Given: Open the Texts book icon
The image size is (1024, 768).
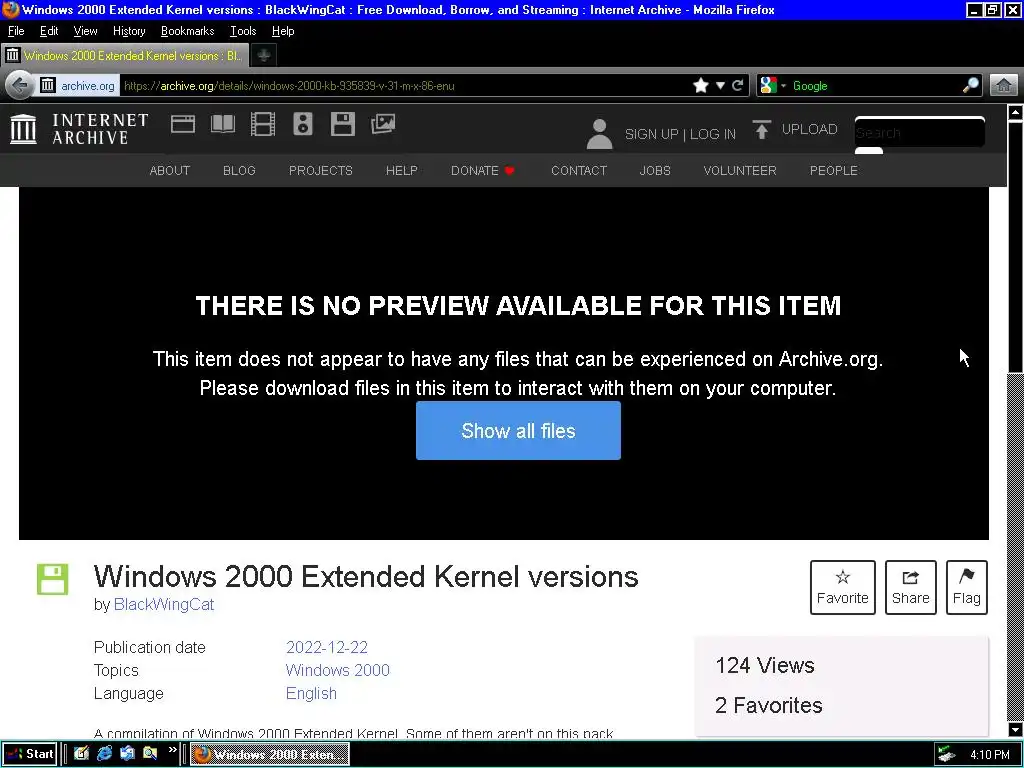Looking at the screenshot, I should coord(223,124).
